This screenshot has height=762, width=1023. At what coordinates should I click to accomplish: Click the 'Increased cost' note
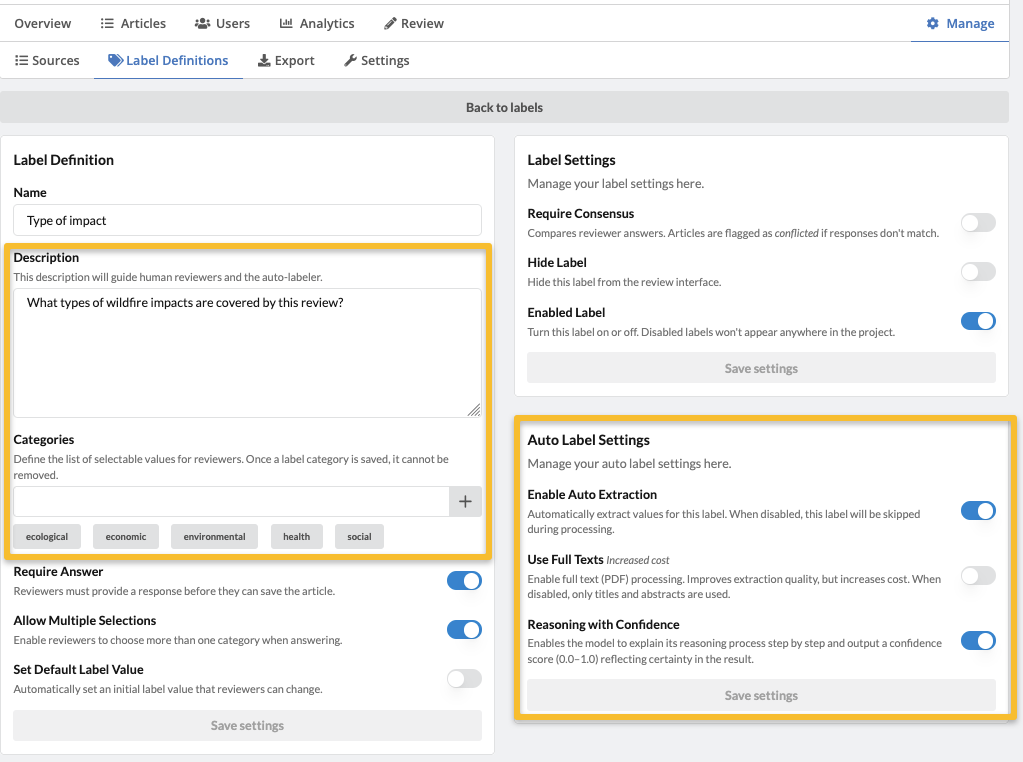point(637,560)
